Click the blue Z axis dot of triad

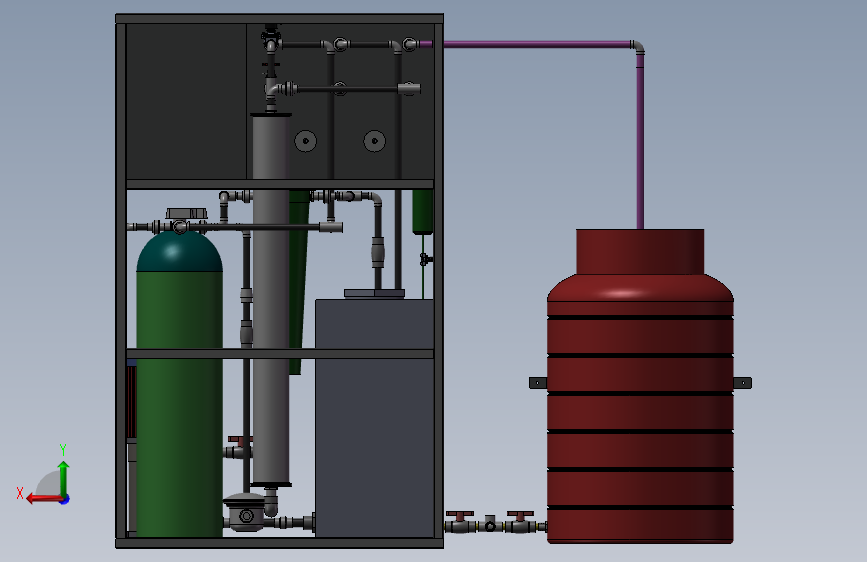[65, 500]
